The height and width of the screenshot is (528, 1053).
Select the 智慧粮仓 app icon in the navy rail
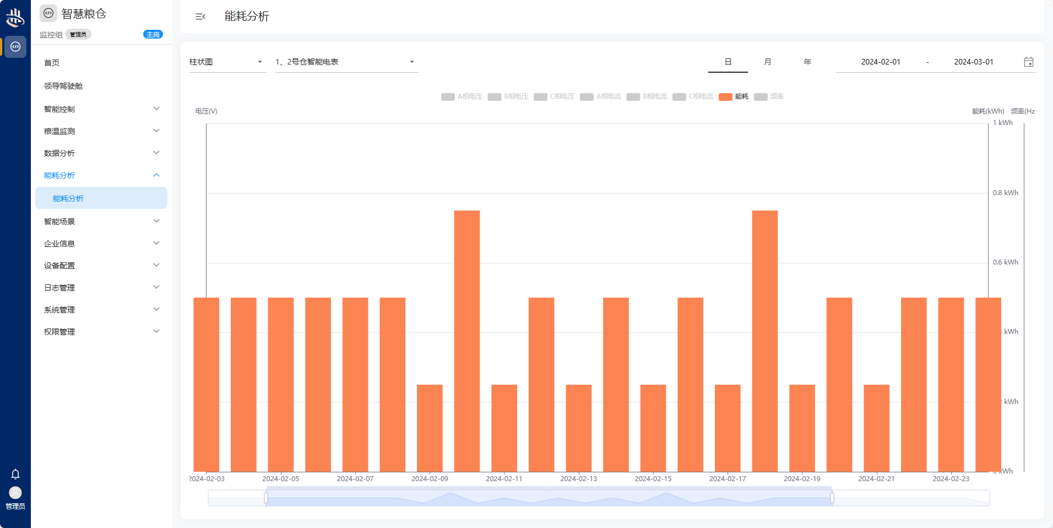pos(15,47)
